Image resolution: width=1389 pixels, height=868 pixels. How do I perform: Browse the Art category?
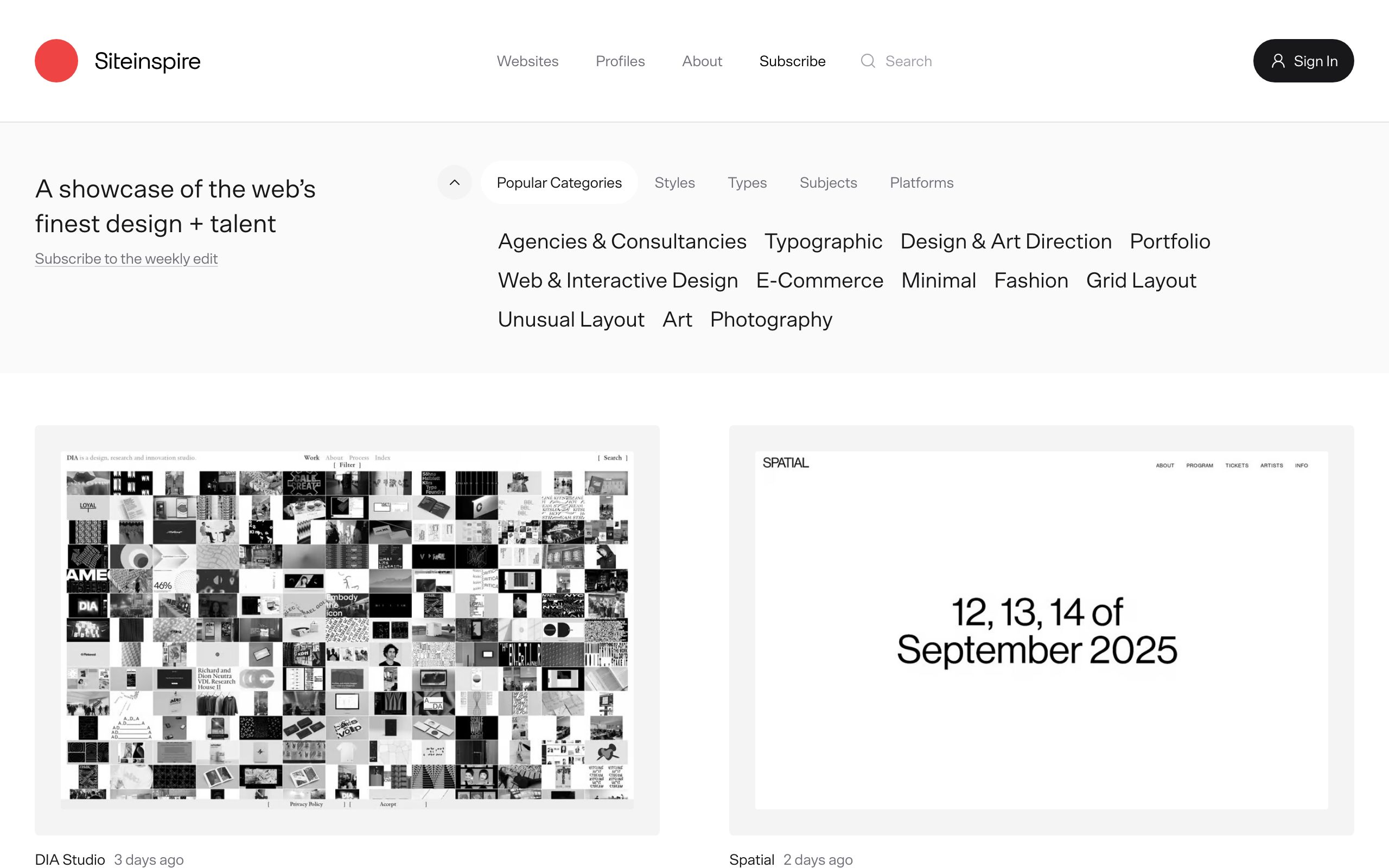677,319
